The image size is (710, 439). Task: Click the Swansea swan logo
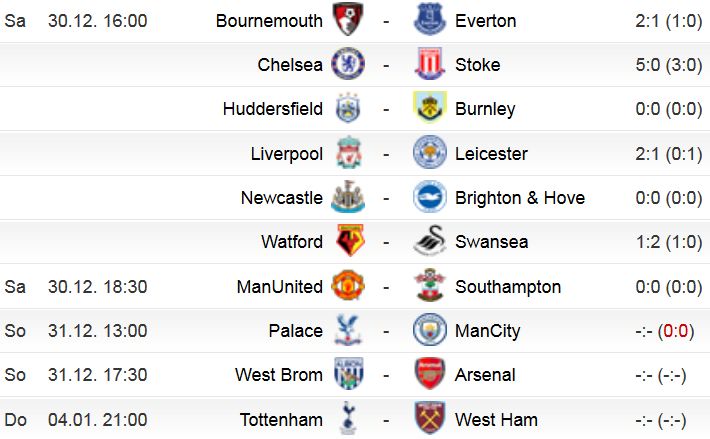(430, 240)
